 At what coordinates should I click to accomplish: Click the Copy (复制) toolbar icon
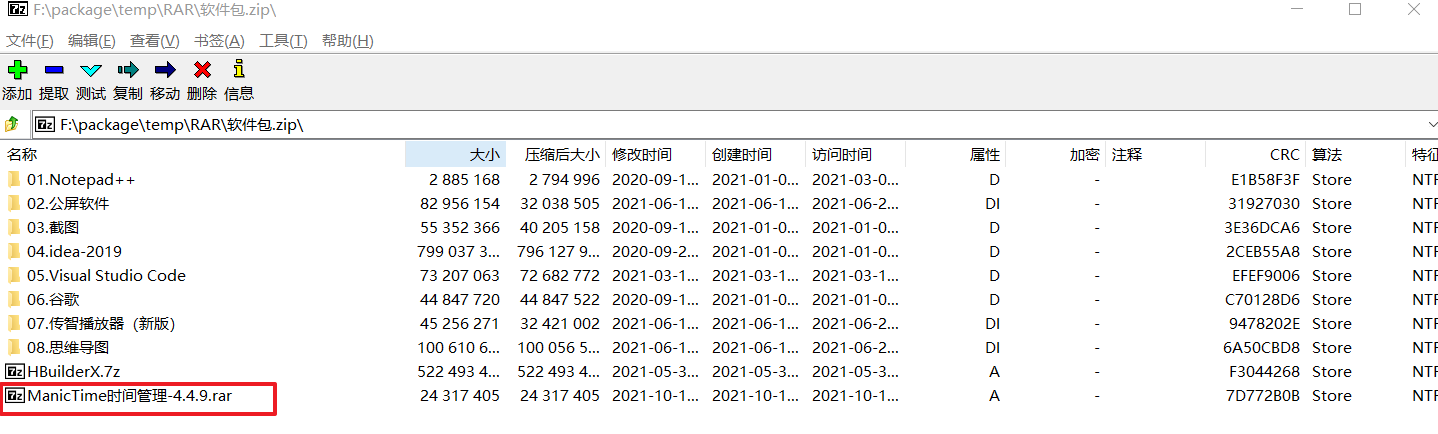(x=128, y=70)
